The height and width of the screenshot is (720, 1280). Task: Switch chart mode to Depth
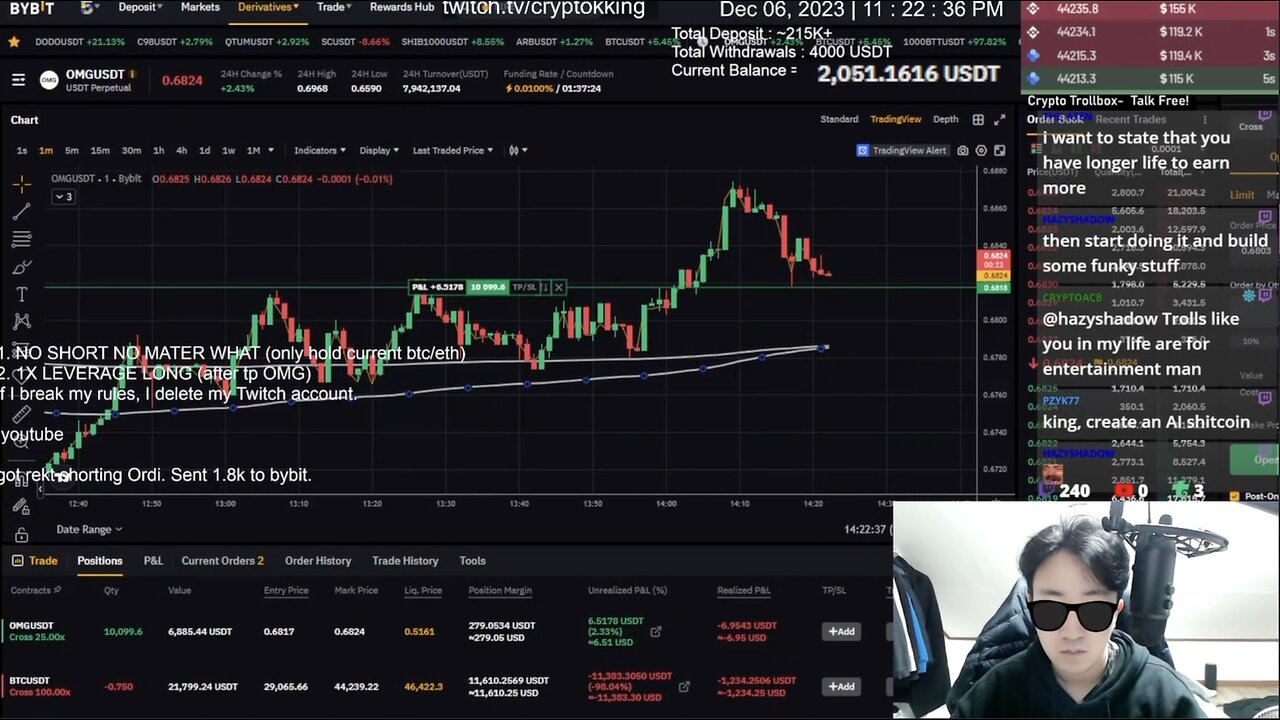pos(945,119)
